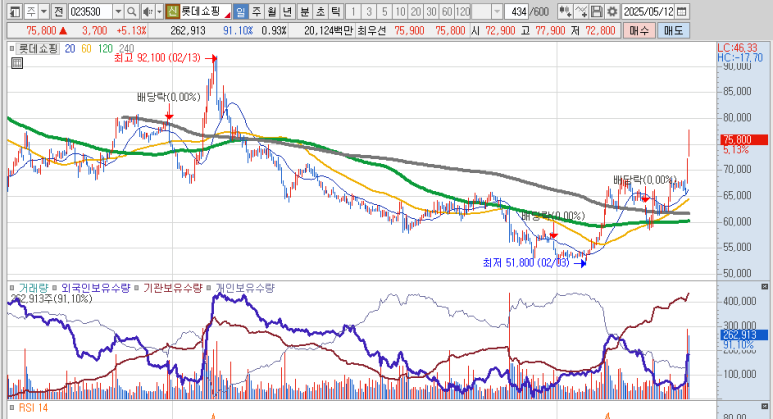Select tick 틱 chart period

pos(336,11)
